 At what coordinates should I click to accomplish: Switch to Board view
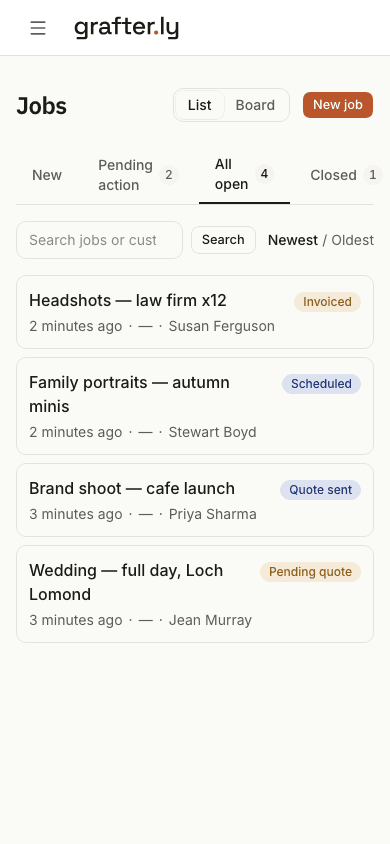pyautogui.click(x=255, y=105)
